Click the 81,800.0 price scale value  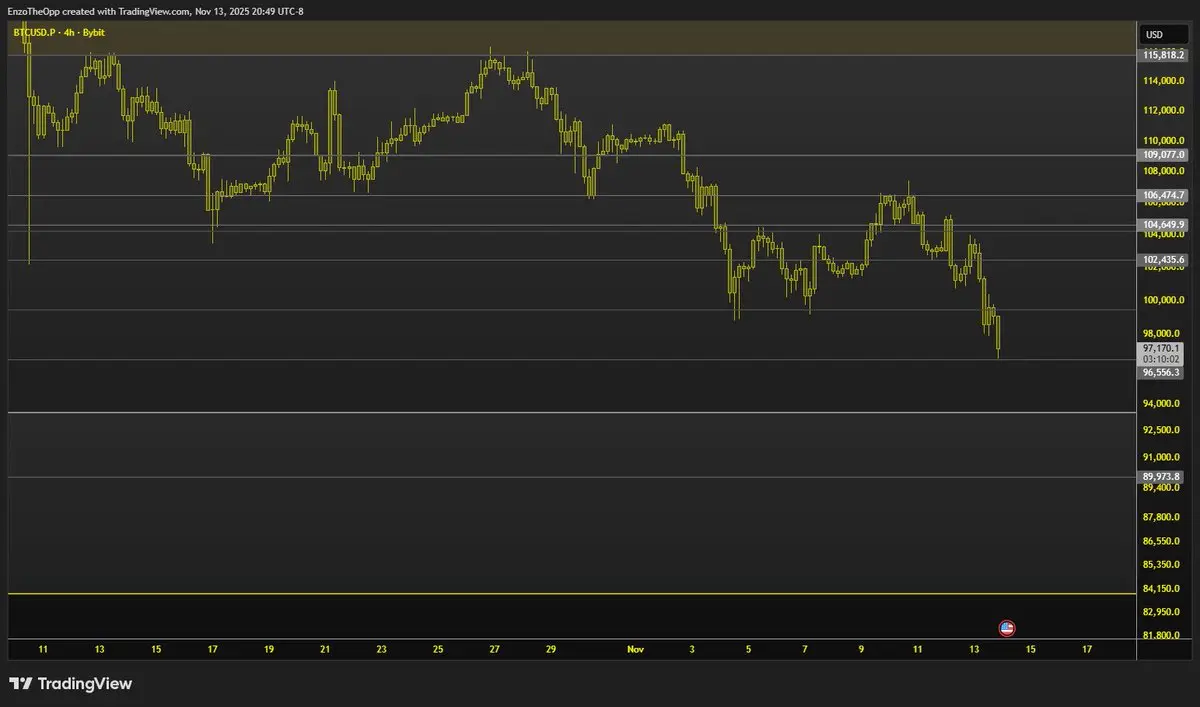[1162, 636]
